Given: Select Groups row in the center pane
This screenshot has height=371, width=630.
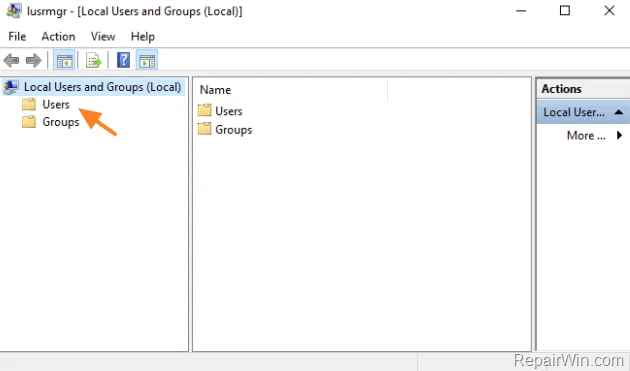Looking at the screenshot, I should click(x=233, y=129).
